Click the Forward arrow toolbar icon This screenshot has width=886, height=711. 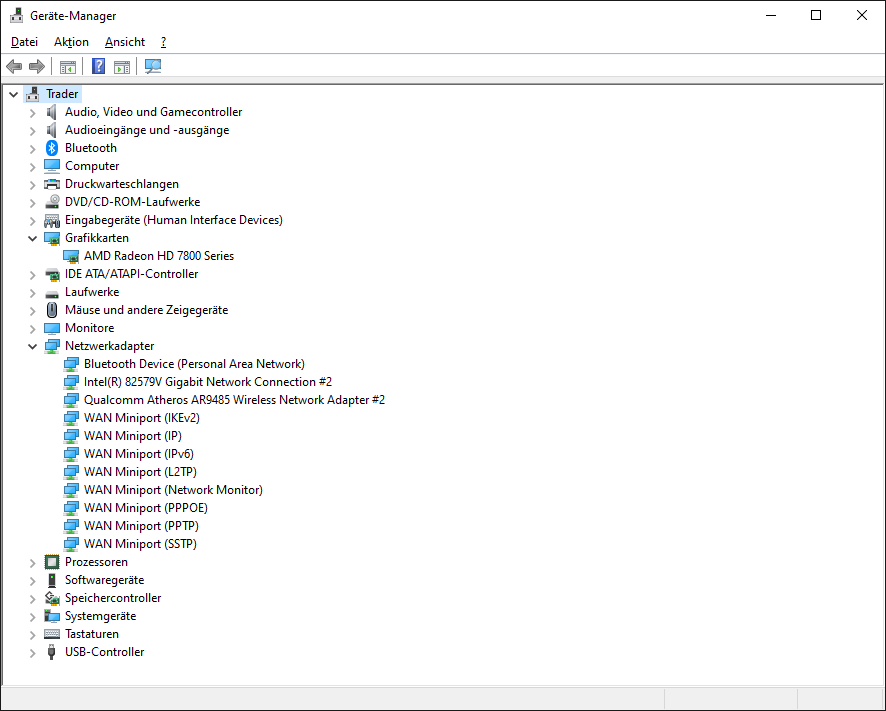coord(37,67)
